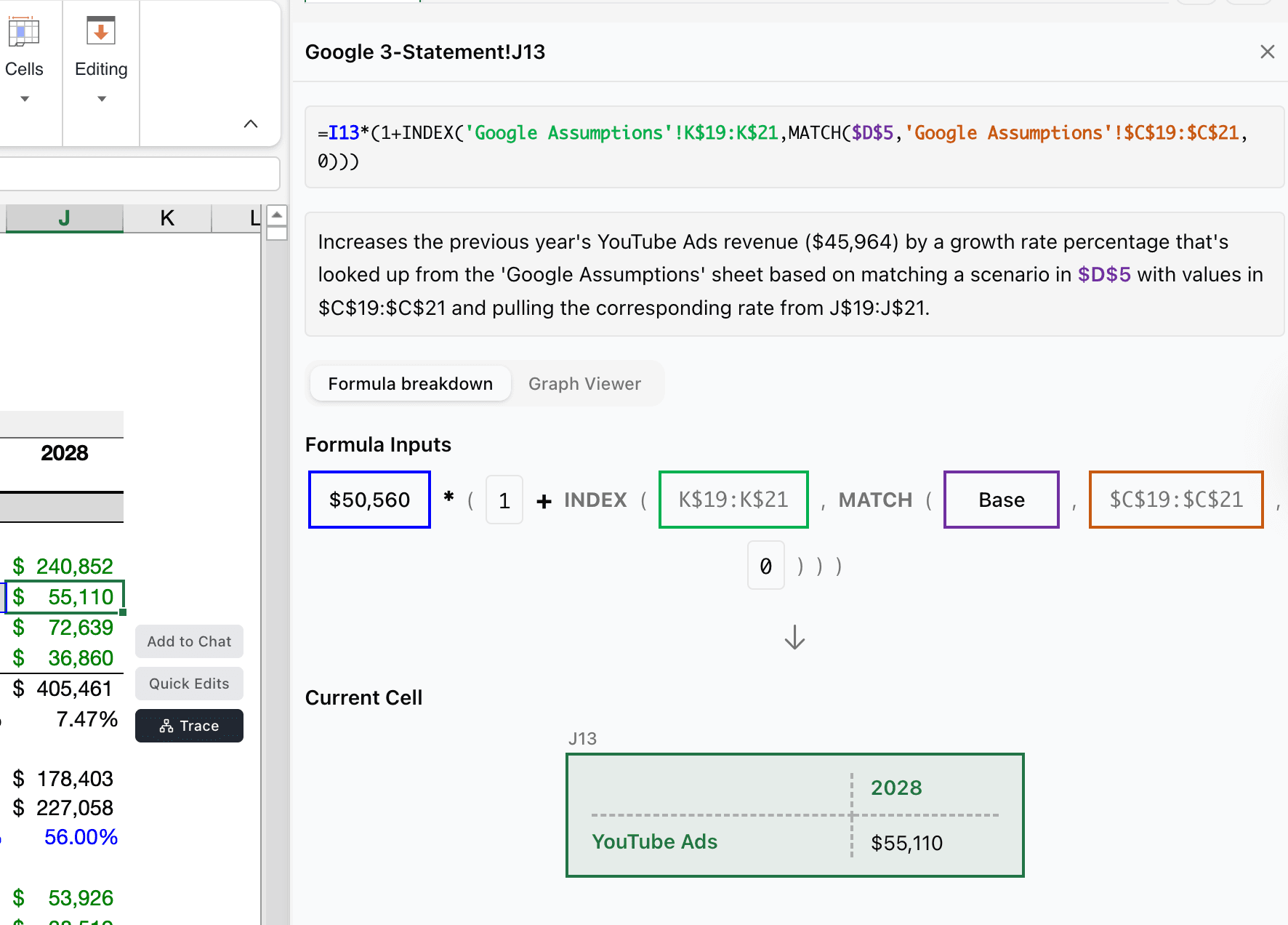The width and height of the screenshot is (1288, 925).
Task: Click the I13 reference in the formula
Action: pyautogui.click(x=344, y=133)
